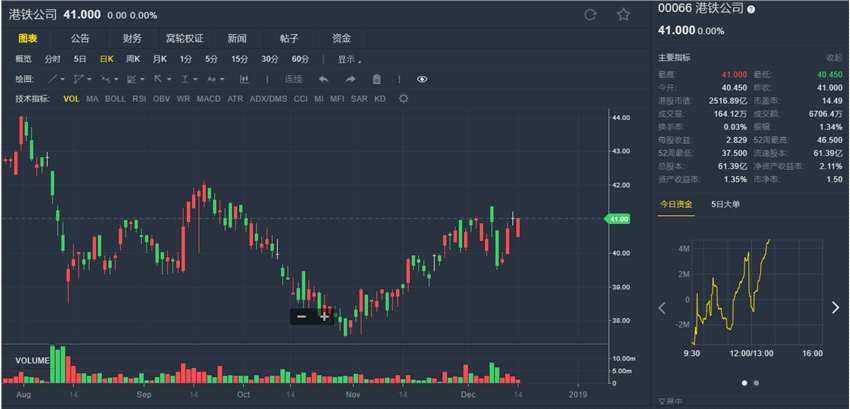The width and height of the screenshot is (850, 409).
Task: Expand Fibonacci tool dropdown arrow
Action: coord(142,79)
